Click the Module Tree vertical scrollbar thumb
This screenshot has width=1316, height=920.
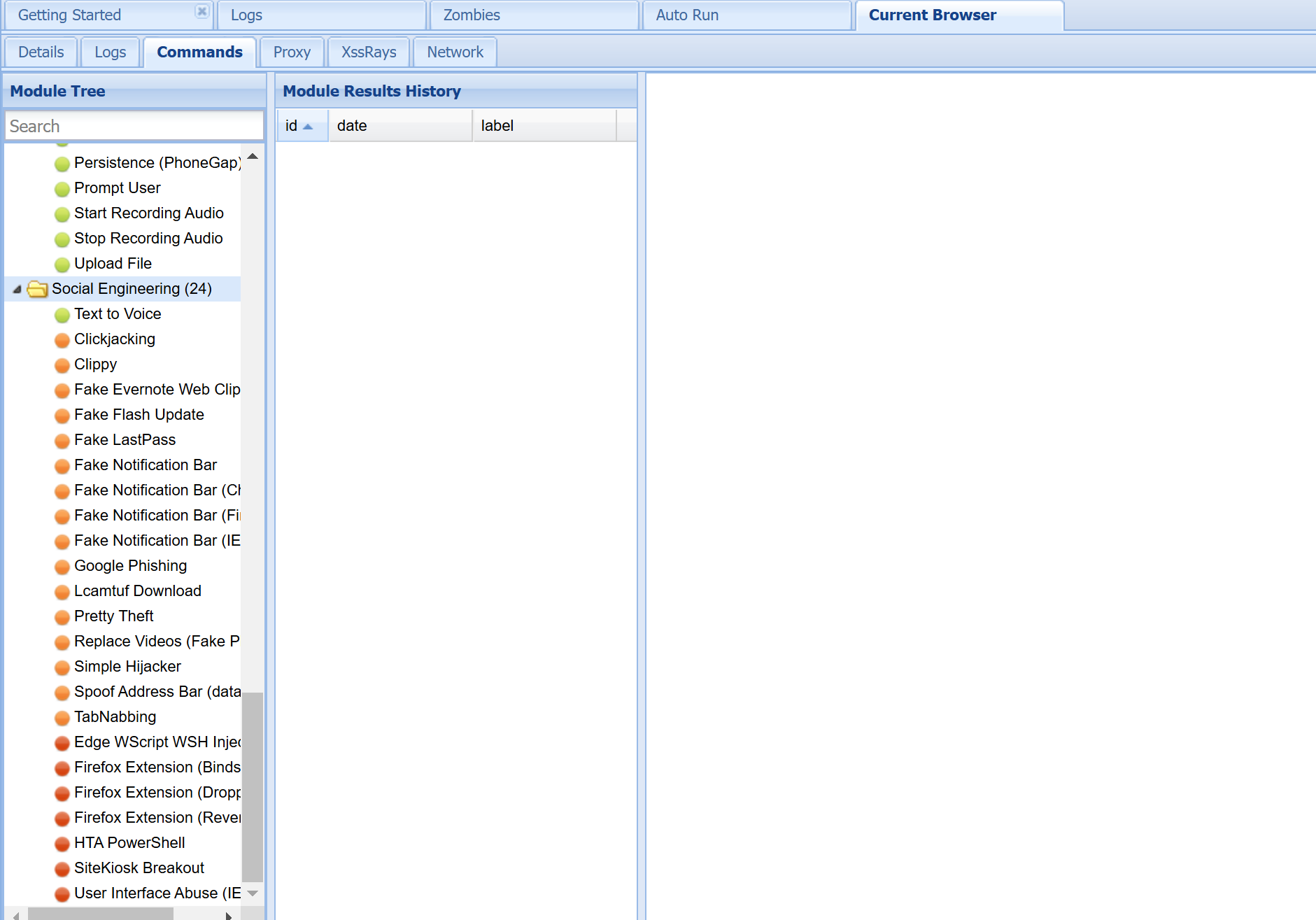[x=253, y=786]
